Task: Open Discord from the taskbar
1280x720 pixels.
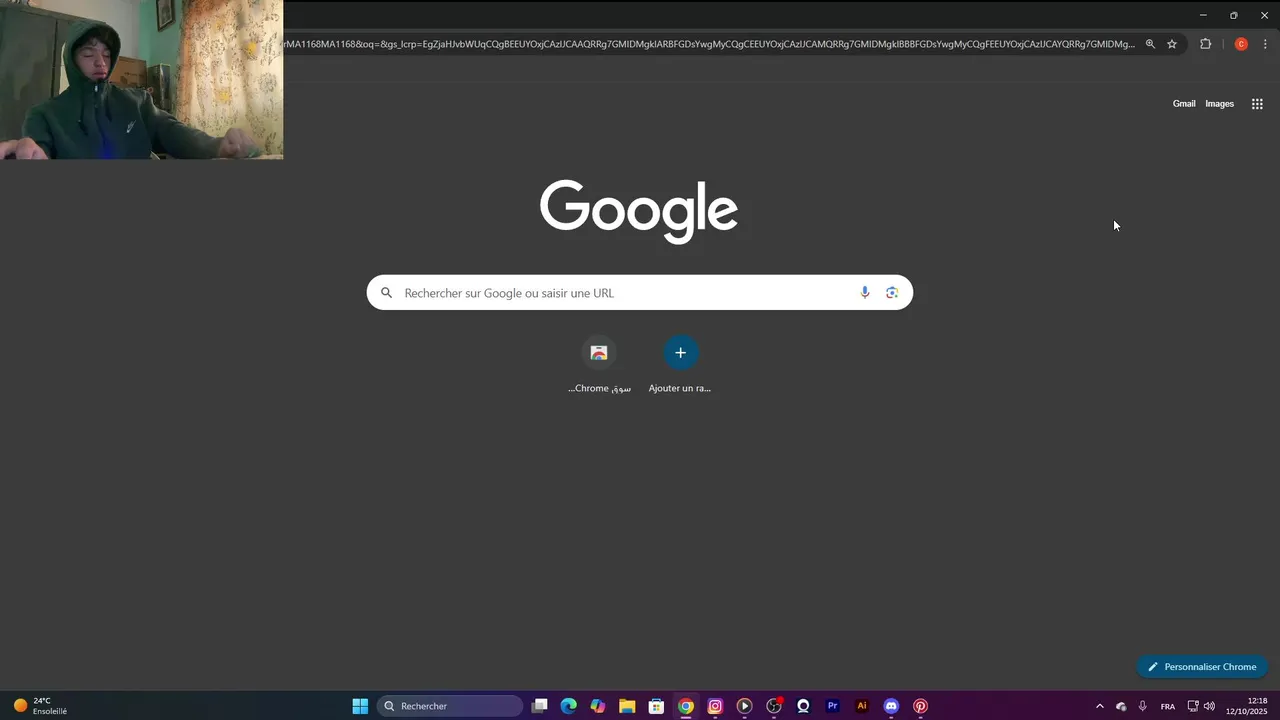Action: tap(891, 706)
